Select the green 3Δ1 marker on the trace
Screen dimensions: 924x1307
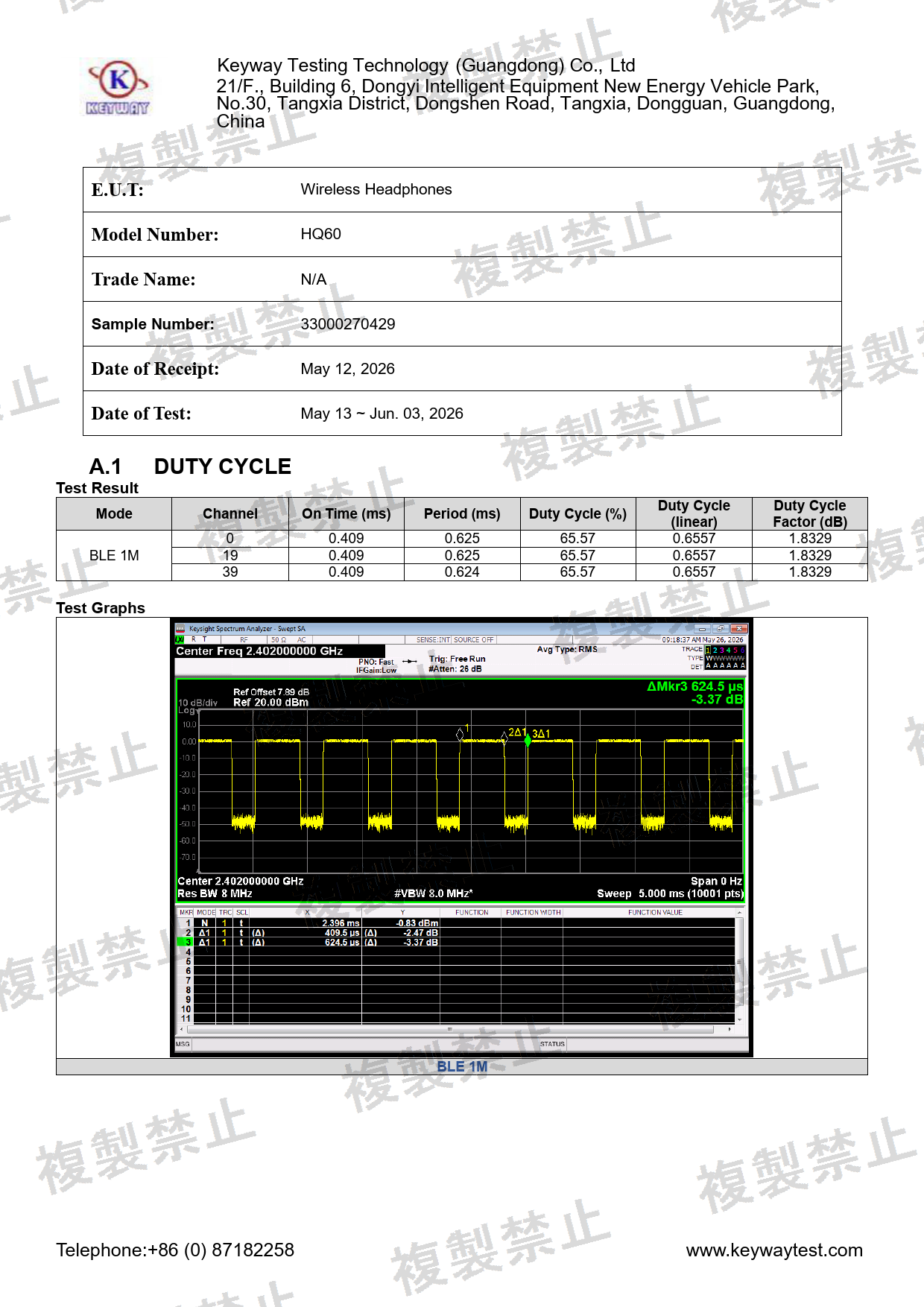pyautogui.click(x=528, y=740)
